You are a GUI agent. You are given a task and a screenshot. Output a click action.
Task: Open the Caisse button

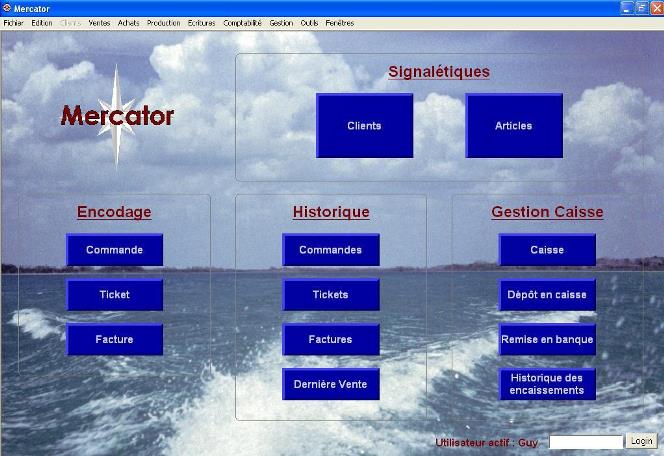[x=547, y=250]
